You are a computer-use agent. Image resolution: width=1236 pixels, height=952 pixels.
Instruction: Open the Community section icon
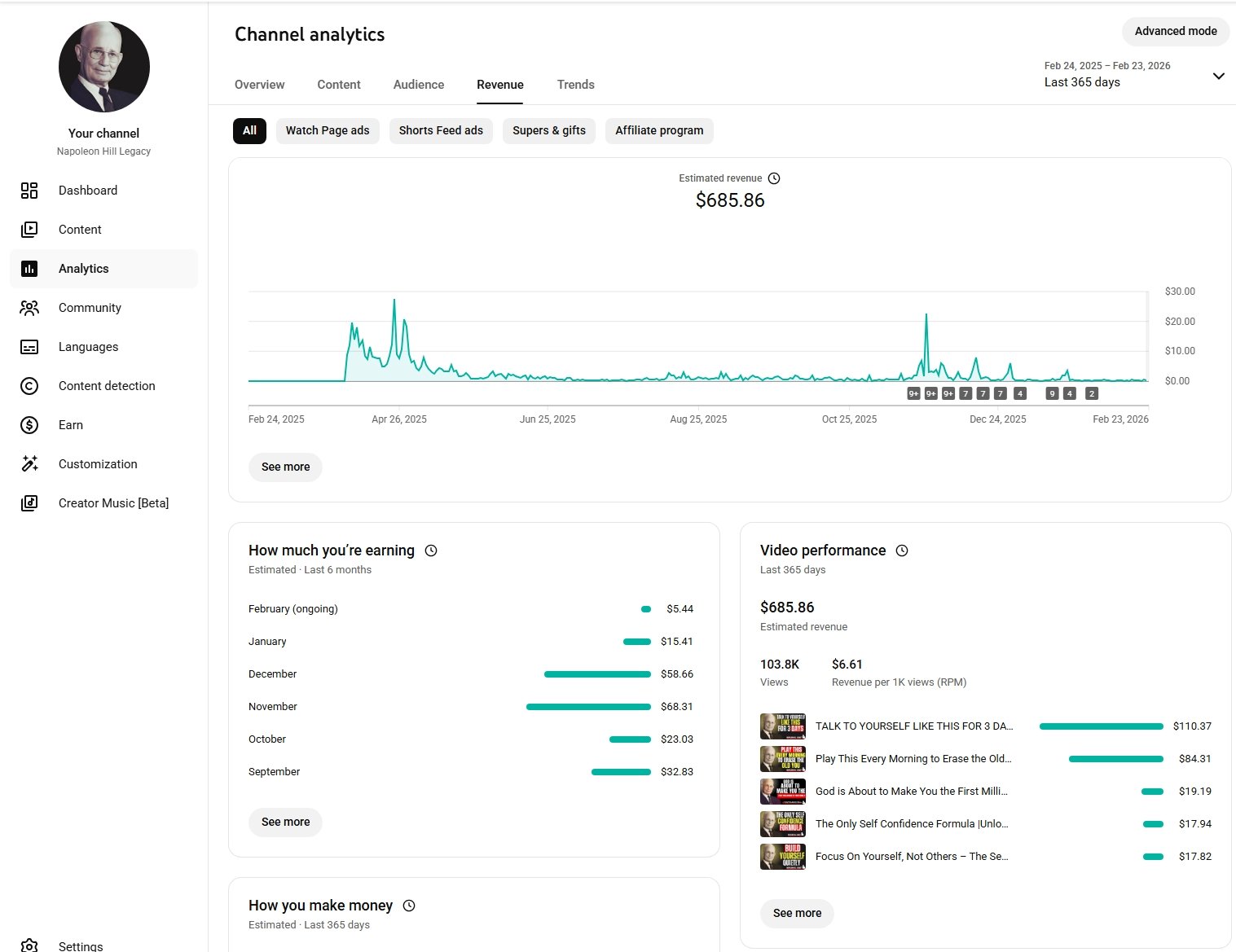[29, 308]
